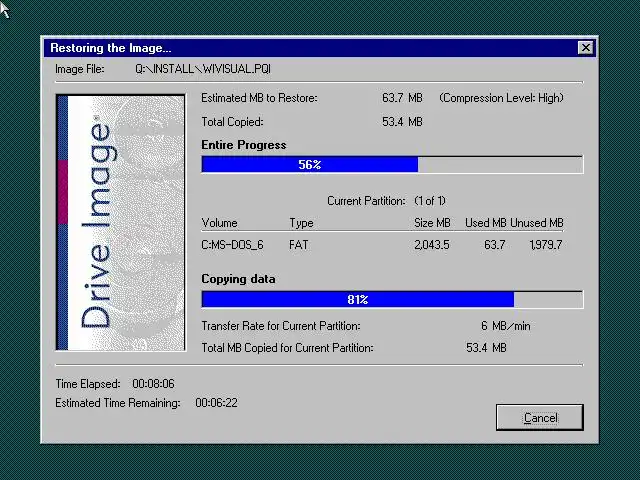
Task: Click the FAT partition type cell
Action: coord(298,245)
